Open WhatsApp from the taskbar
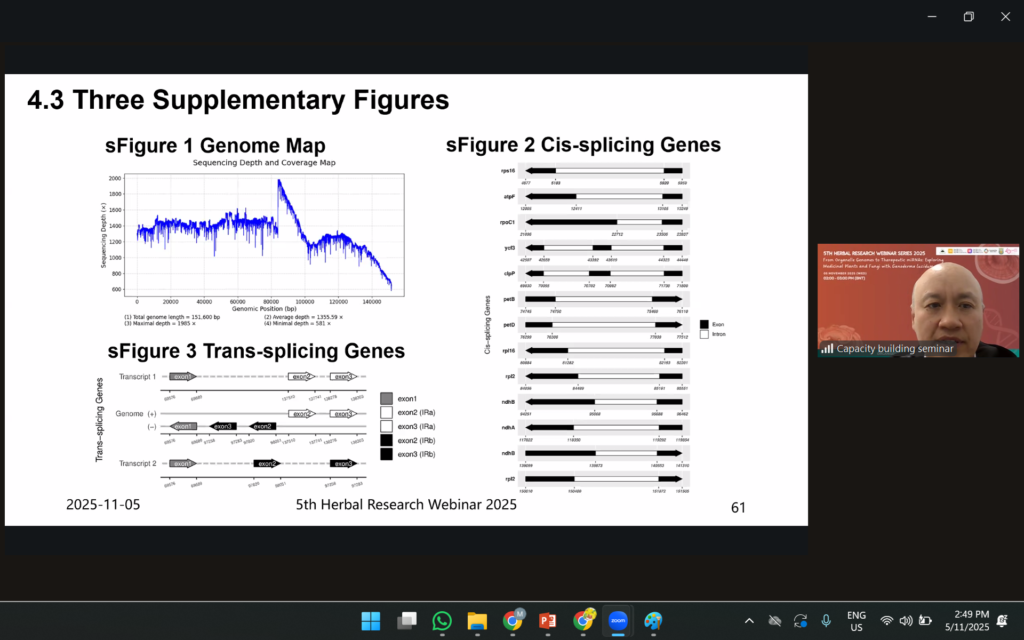 (x=442, y=621)
